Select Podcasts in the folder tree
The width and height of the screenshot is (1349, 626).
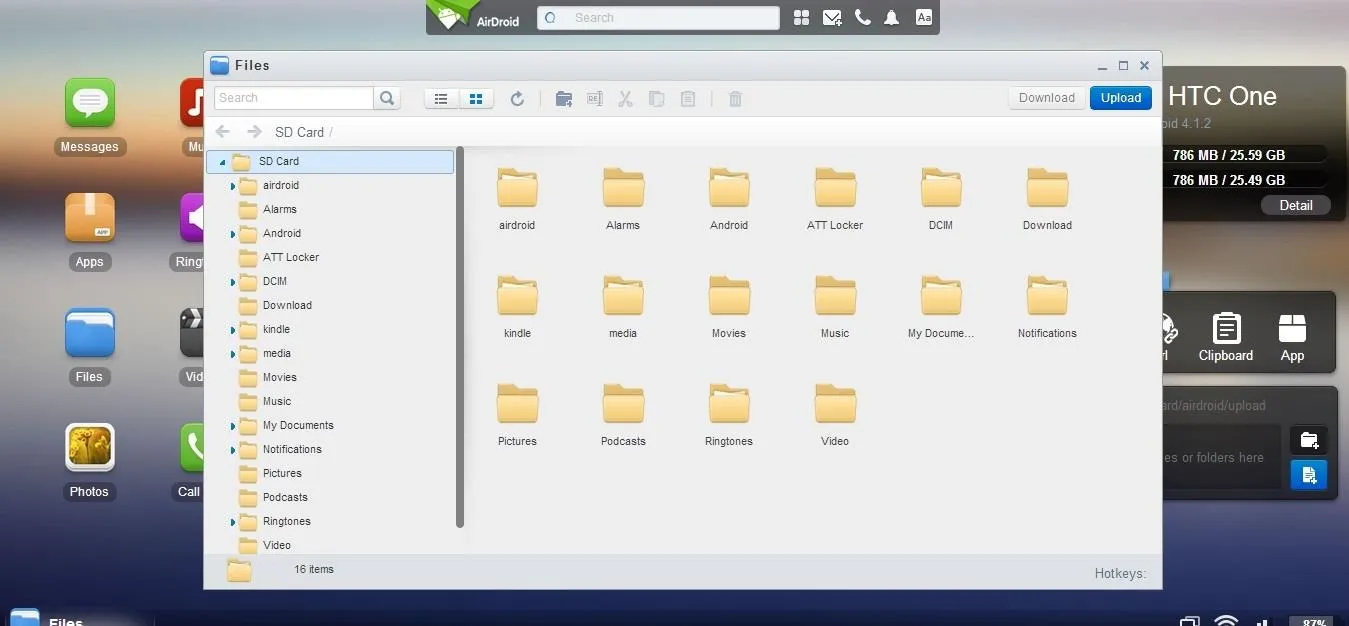(285, 497)
